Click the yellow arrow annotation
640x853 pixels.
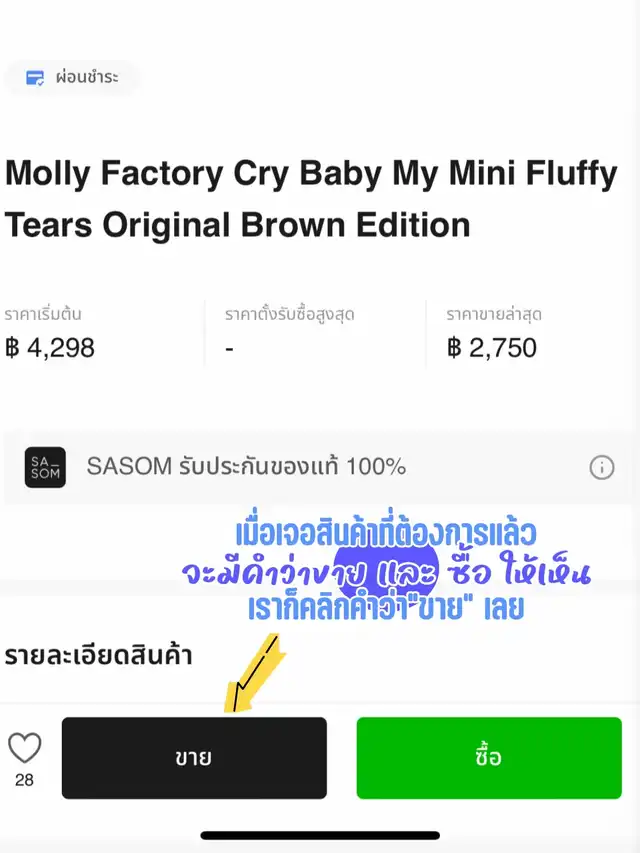tap(255, 673)
